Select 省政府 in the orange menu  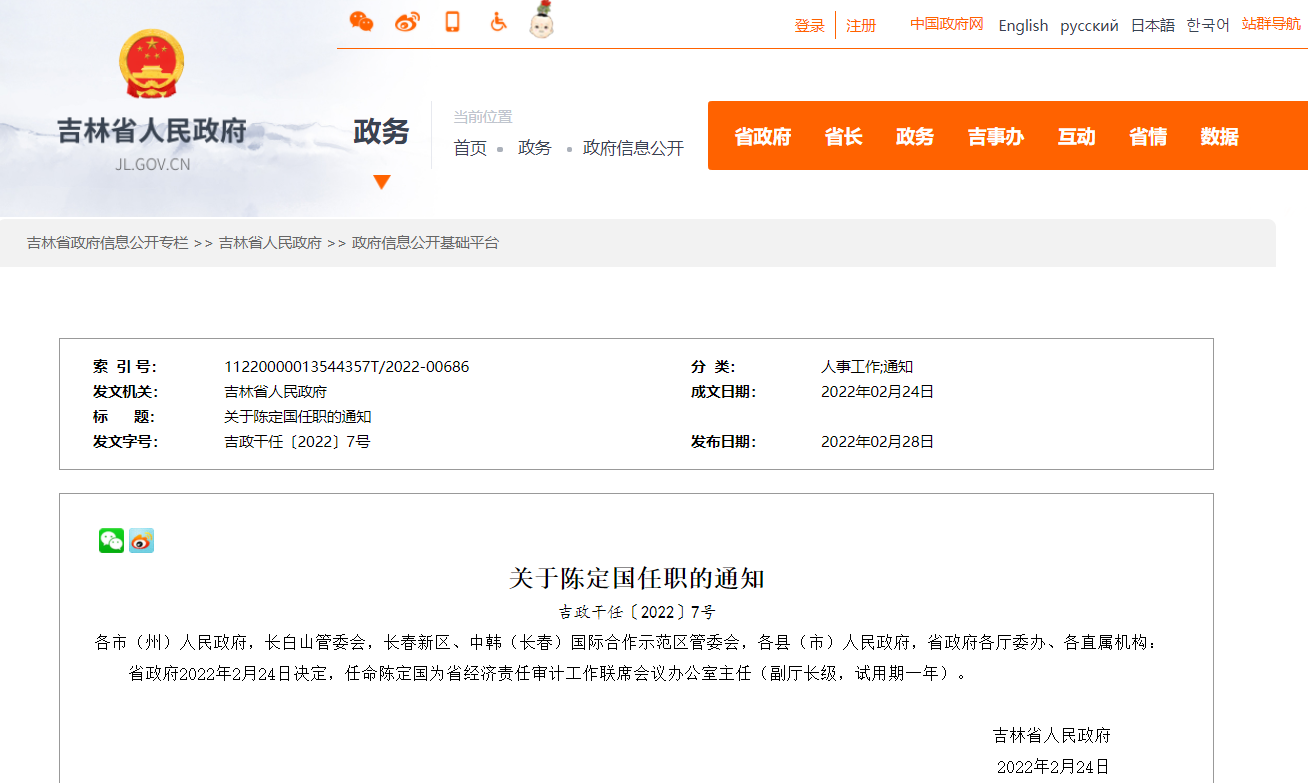(762, 137)
